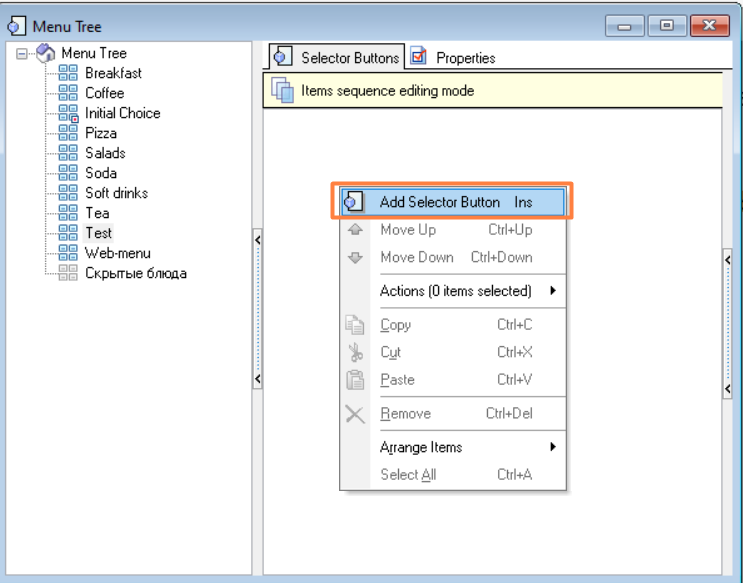
Task: Select the Coffee tree item
Action: tap(104, 93)
